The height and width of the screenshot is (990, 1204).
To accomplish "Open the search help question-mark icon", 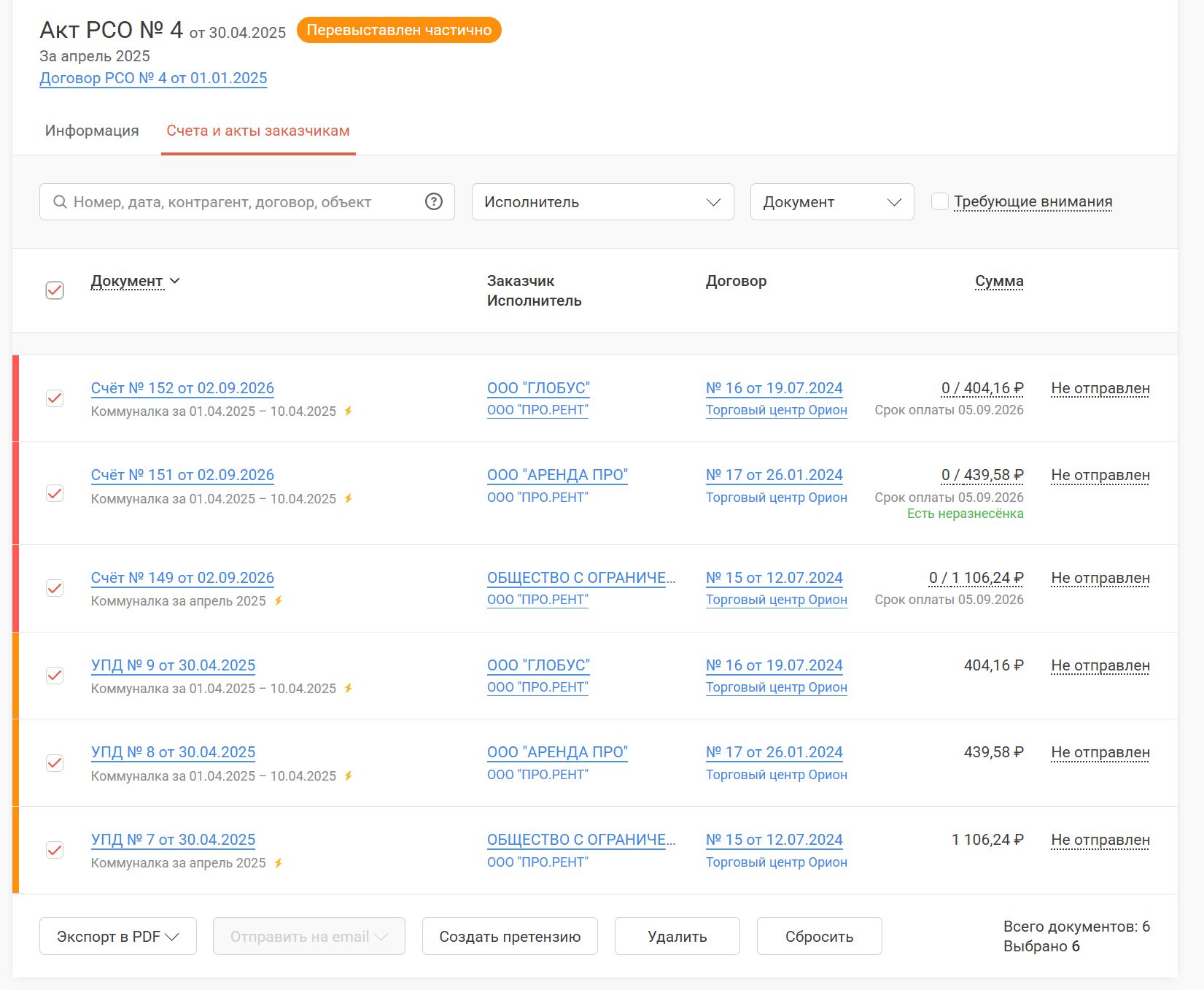I will click(x=434, y=201).
